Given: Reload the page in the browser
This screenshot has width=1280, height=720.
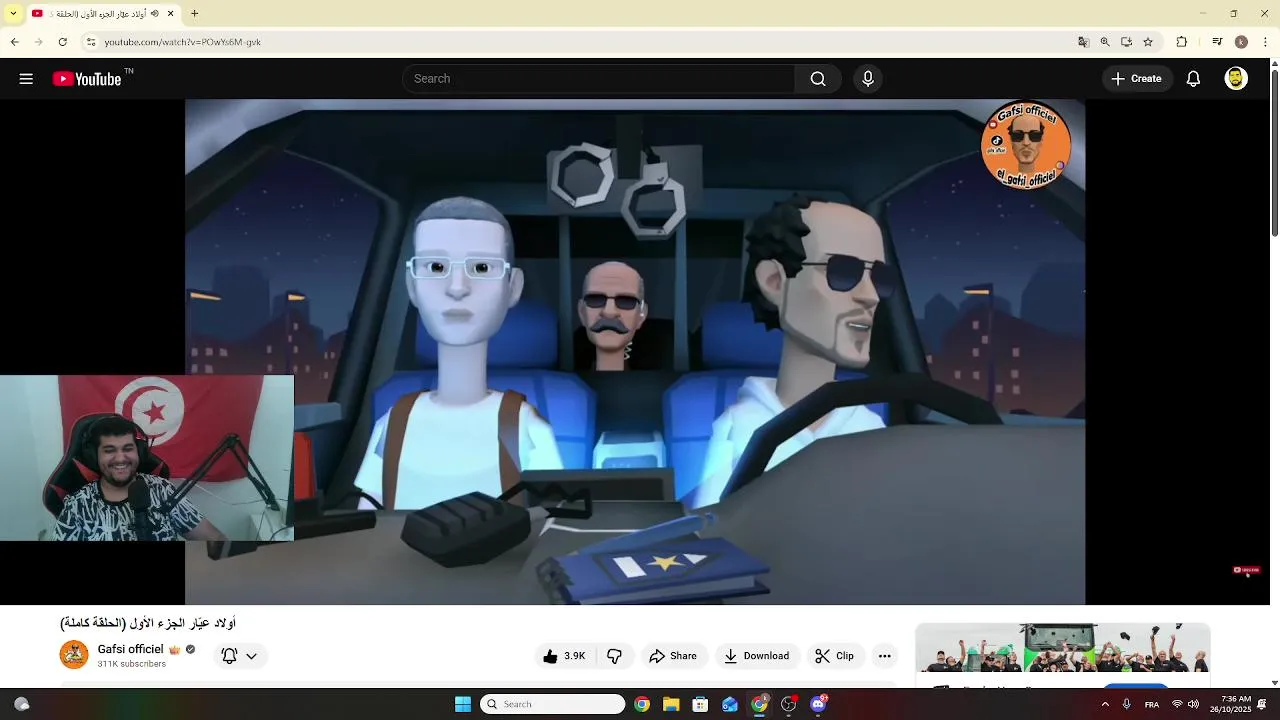Looking at the screenshot, I should 63,42.
